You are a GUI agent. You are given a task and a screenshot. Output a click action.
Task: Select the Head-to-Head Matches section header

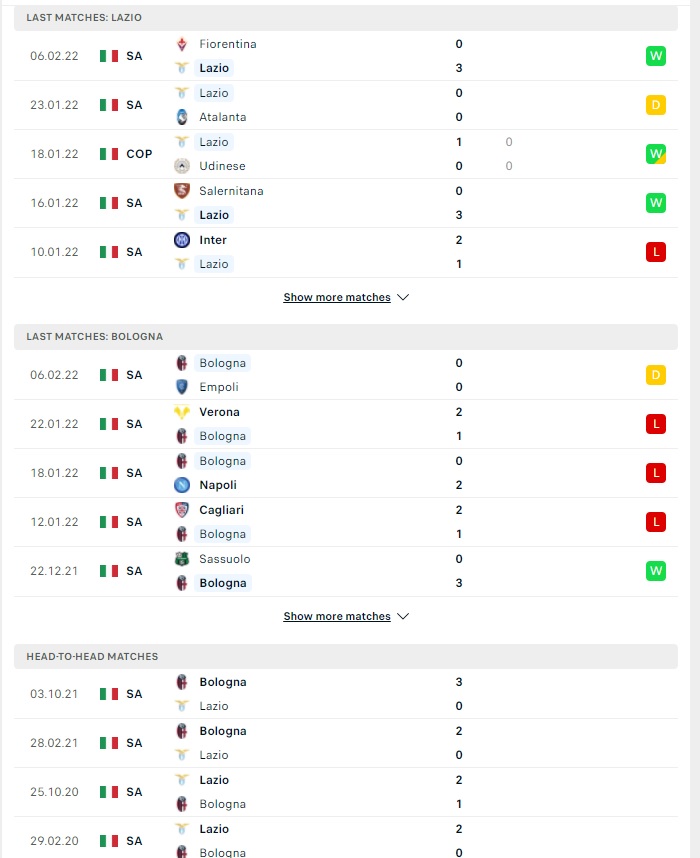point(346,656)
